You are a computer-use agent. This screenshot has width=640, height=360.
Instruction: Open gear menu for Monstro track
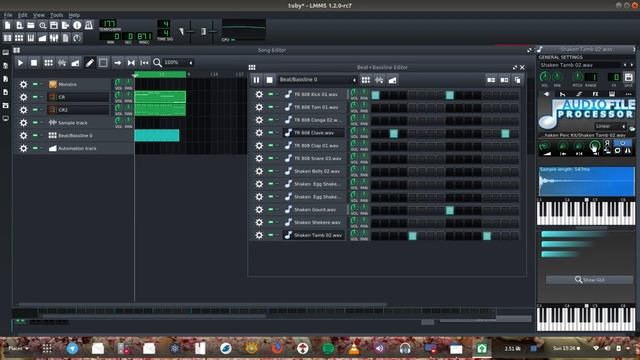24,84
